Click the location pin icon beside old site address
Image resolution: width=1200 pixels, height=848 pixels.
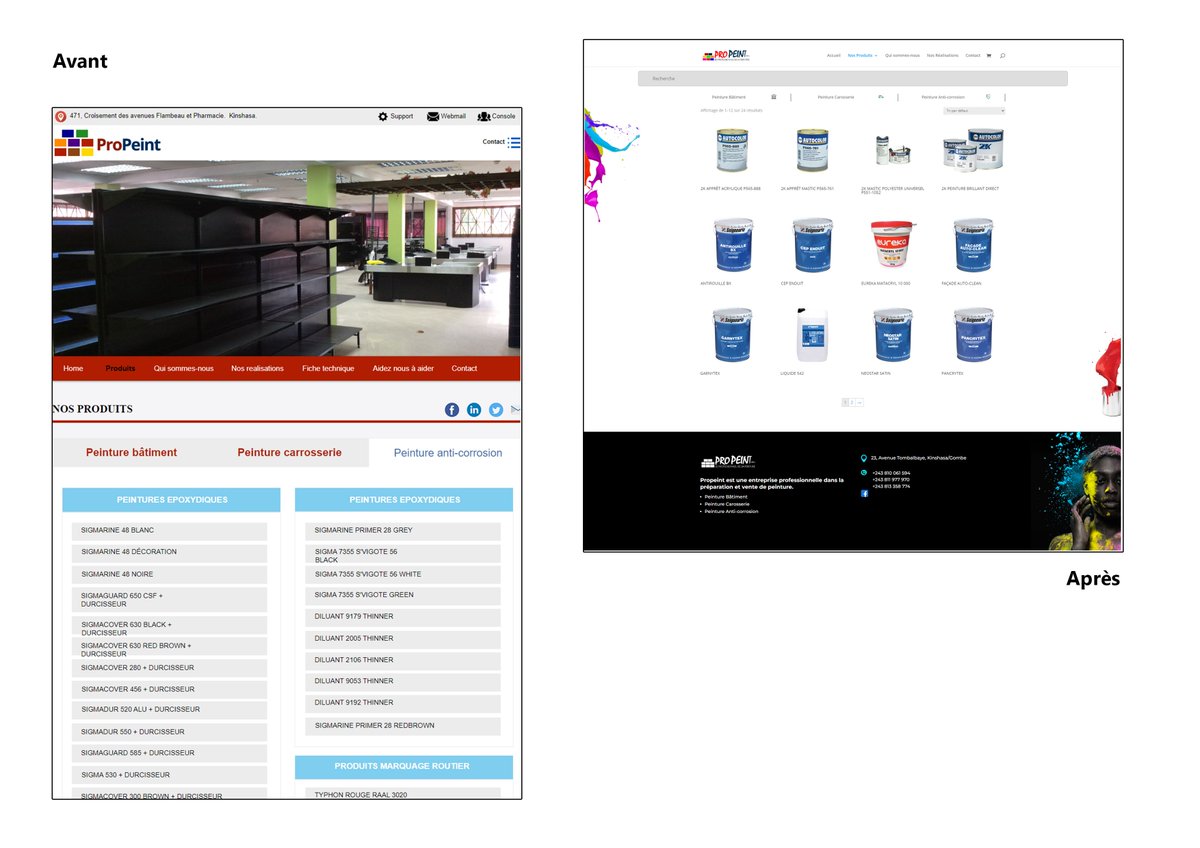click(x=61, y=116)
